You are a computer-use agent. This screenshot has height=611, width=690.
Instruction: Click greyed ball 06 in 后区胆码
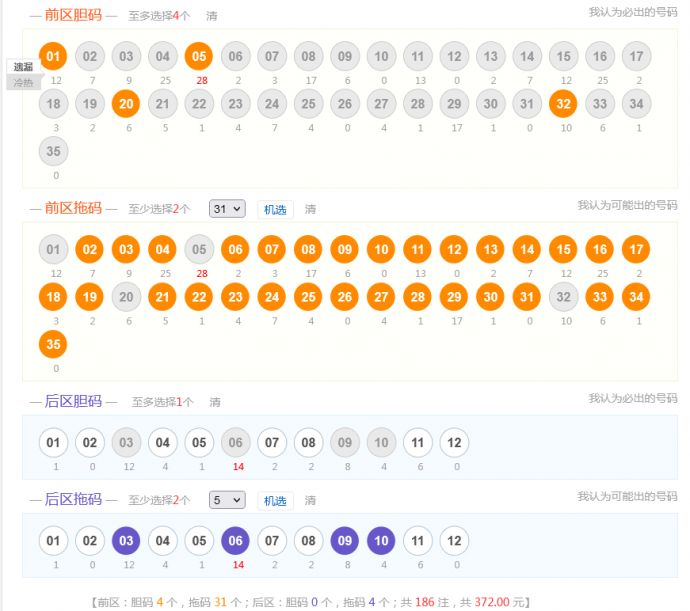(x=235, y=442)
